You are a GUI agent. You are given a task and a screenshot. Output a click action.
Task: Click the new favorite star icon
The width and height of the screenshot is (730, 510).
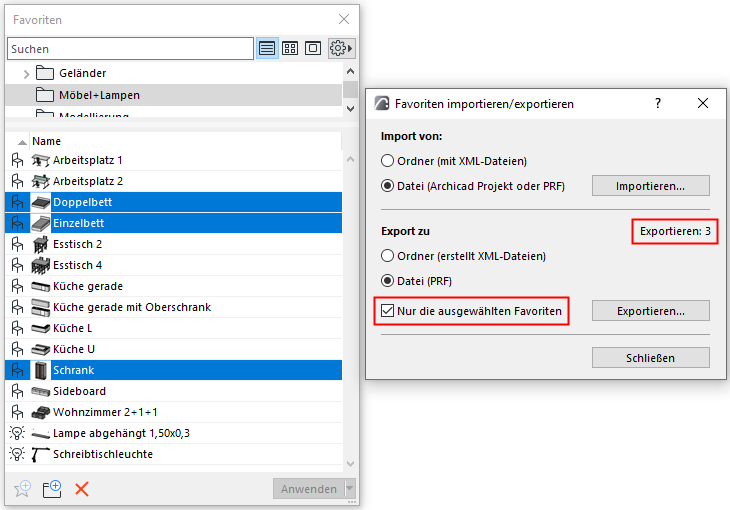[22, 489]
